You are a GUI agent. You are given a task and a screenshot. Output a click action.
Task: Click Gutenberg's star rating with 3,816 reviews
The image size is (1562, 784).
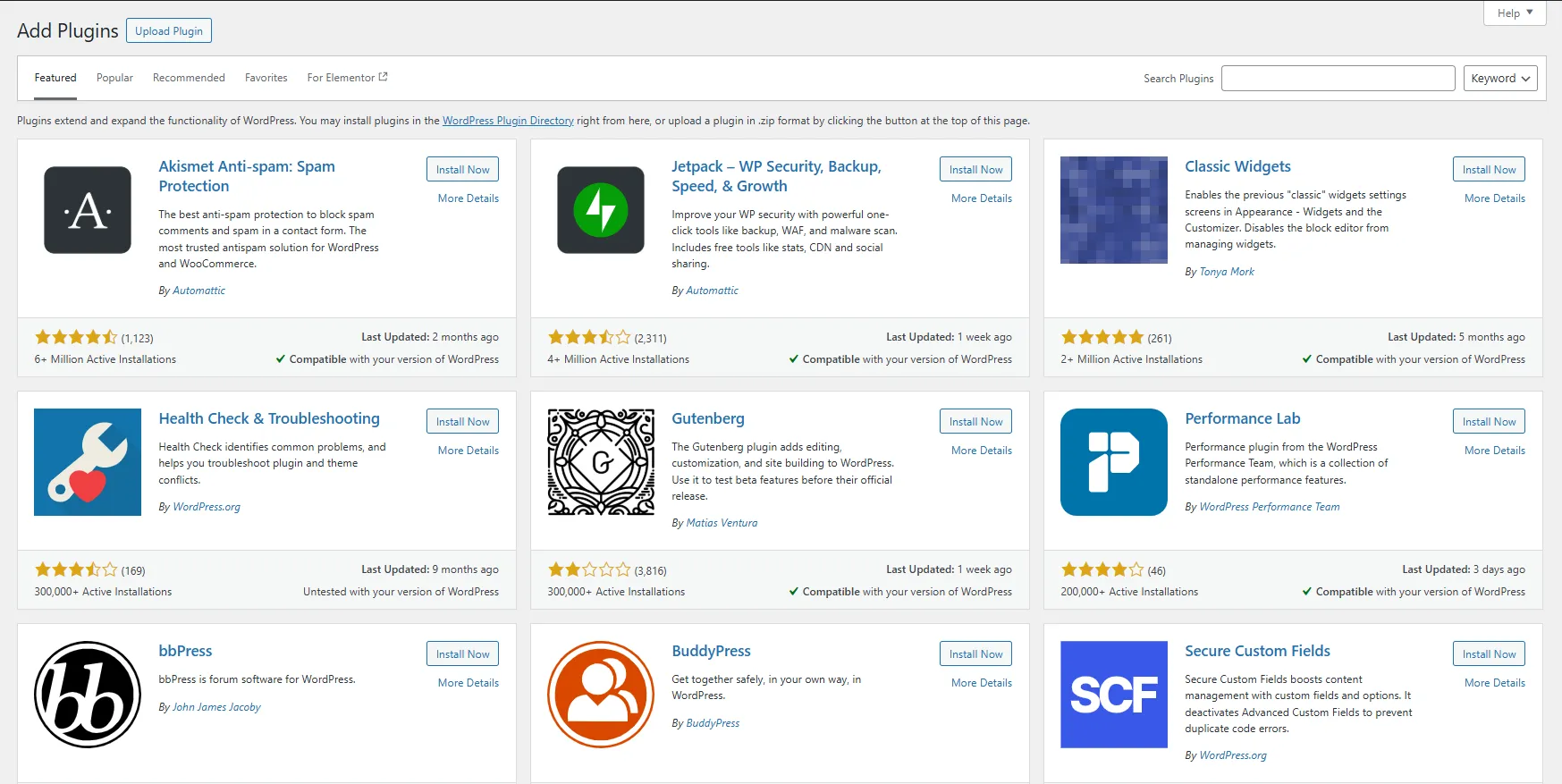[x=589, y=570]
